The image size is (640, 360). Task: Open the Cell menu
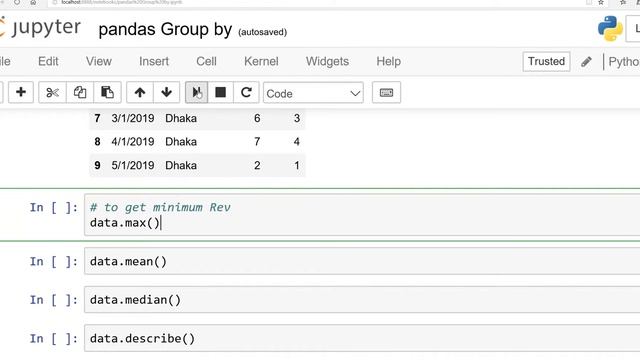206,61
